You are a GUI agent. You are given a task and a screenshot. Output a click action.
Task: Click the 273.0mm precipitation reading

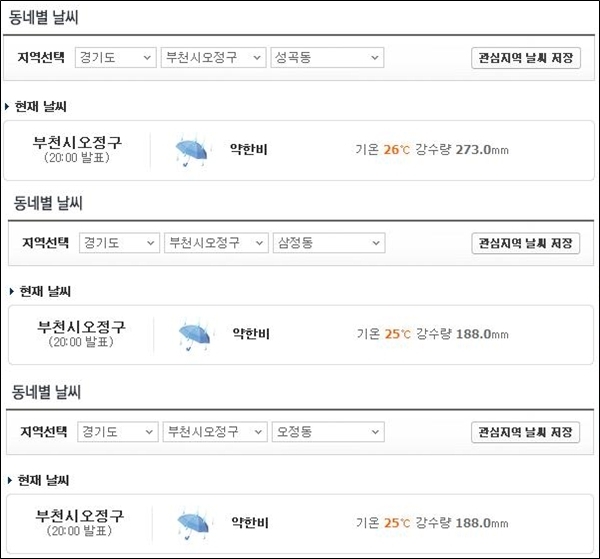tap(482, 150)
